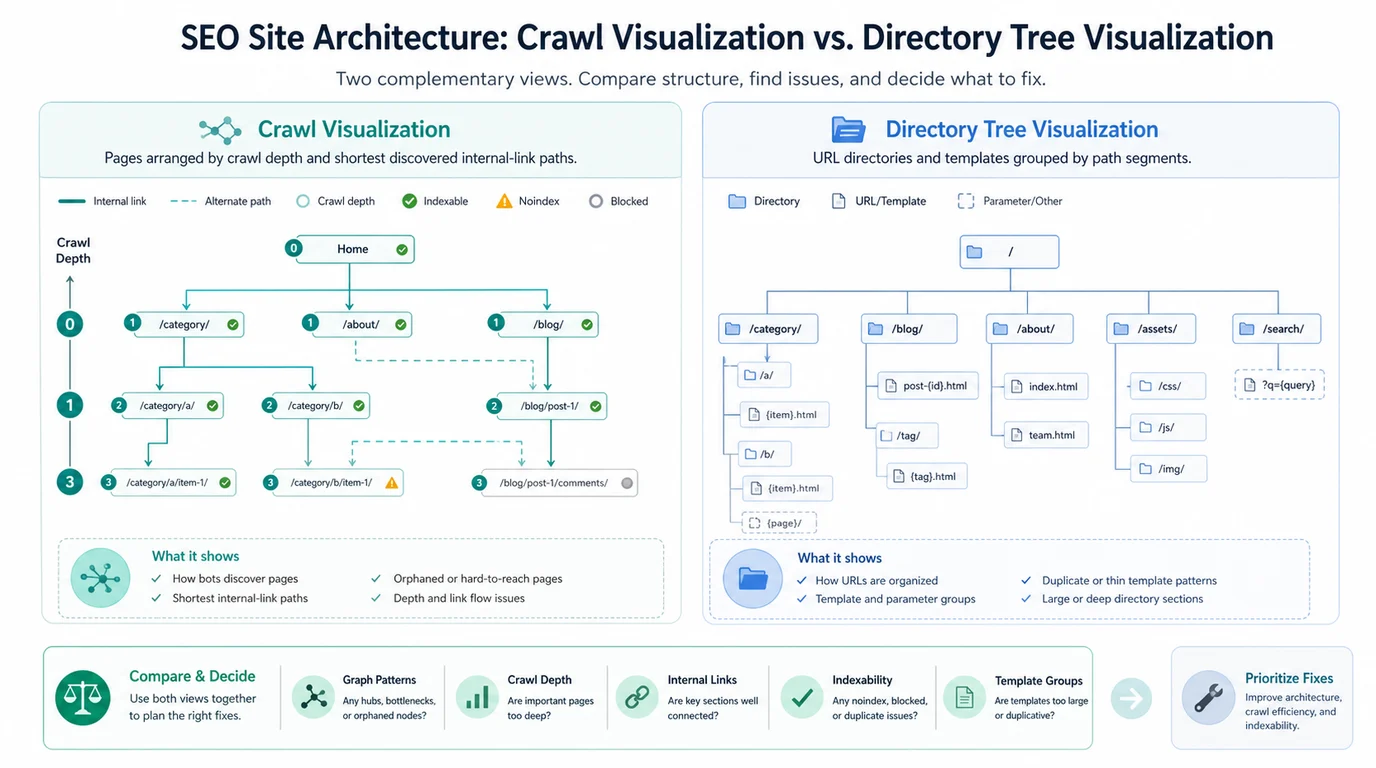Click the green check on /blog/post-1/ node
Viewport: 1376px width, 768px height.
596,406
